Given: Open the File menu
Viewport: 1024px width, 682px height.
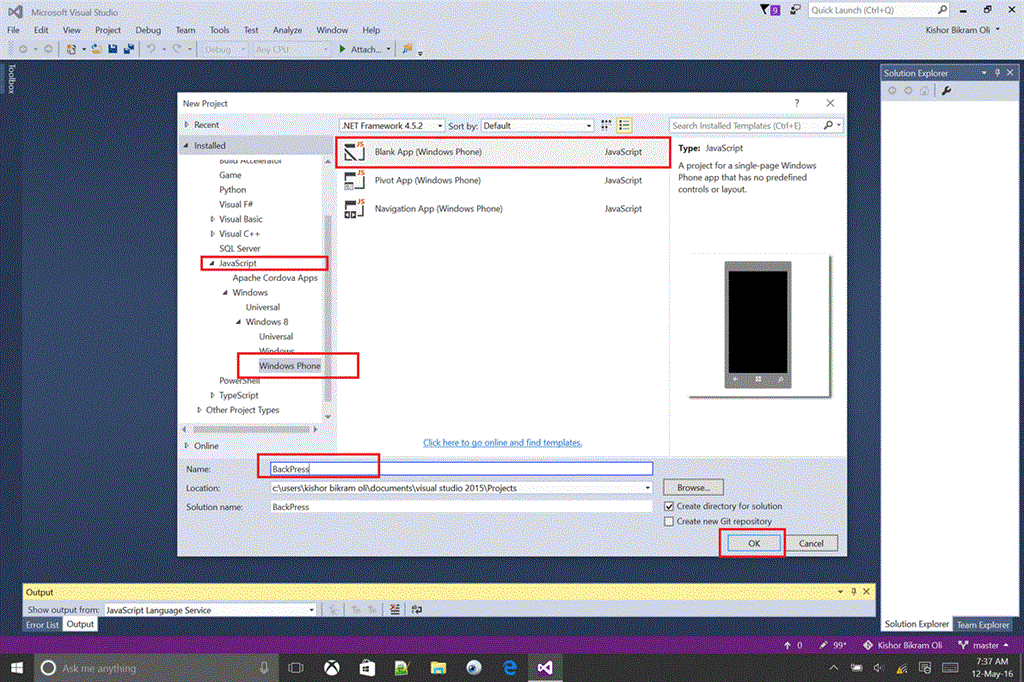Looking at the screenshot, I should (x=13, y=30).
